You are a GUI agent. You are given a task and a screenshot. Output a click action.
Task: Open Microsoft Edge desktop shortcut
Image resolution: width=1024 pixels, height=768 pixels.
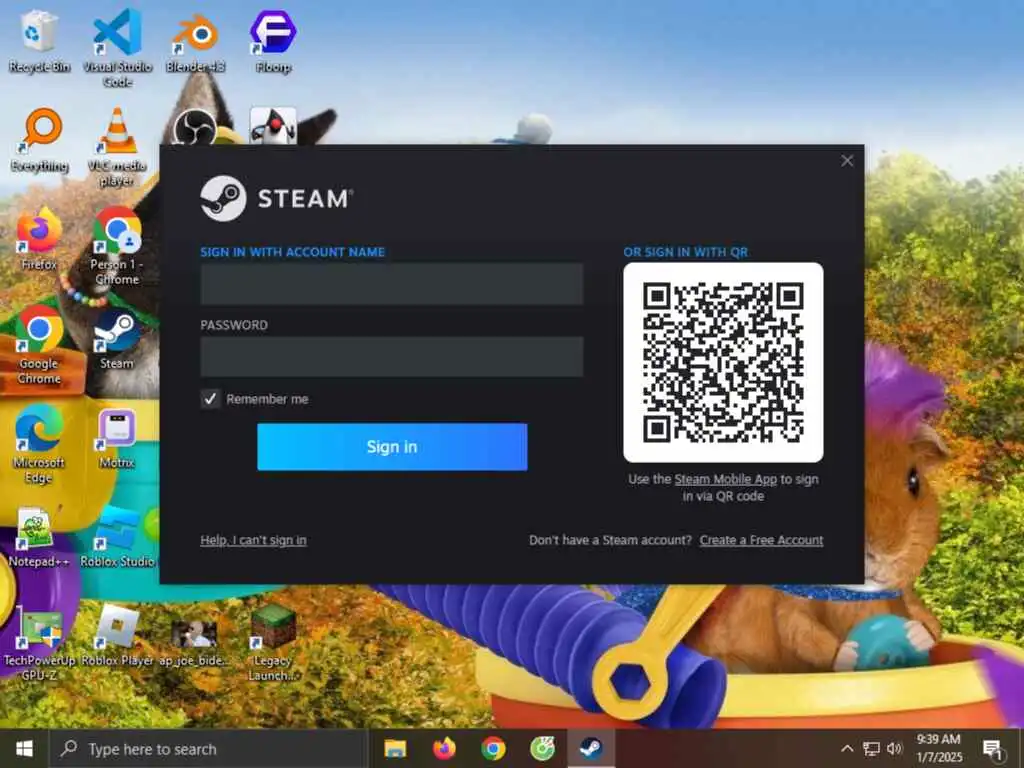tap(39, 444)
